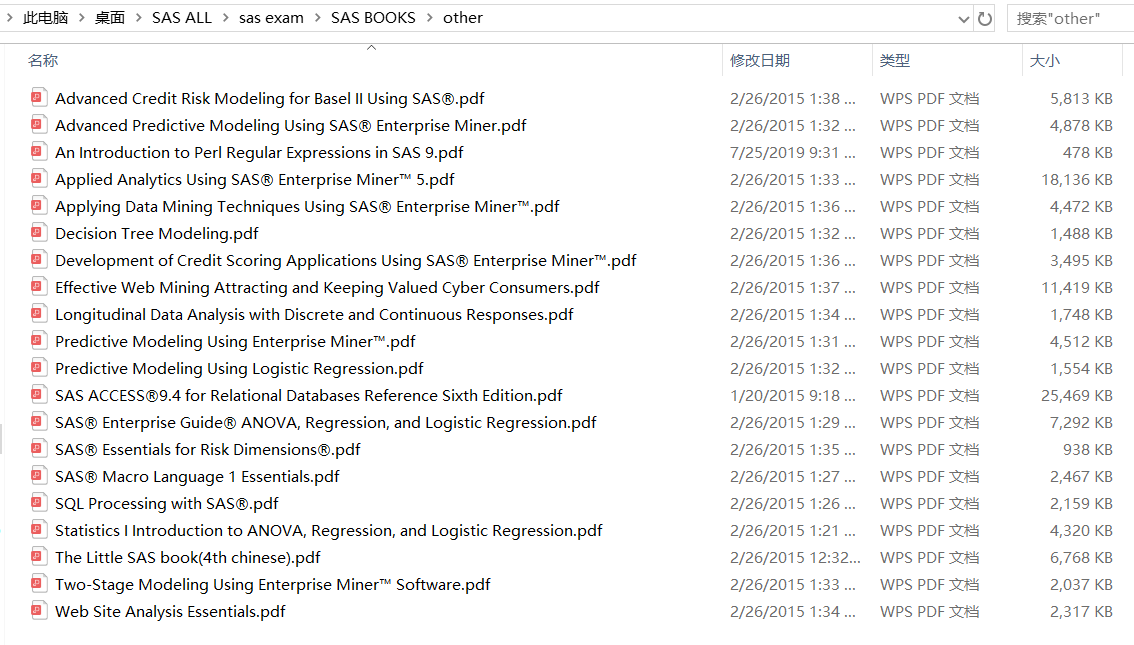Navigate to 此电脑 in the address bar
Image resolution: width=1134 pixels, height=645 pixels.
pyautogui.click(x=46, y=17)
